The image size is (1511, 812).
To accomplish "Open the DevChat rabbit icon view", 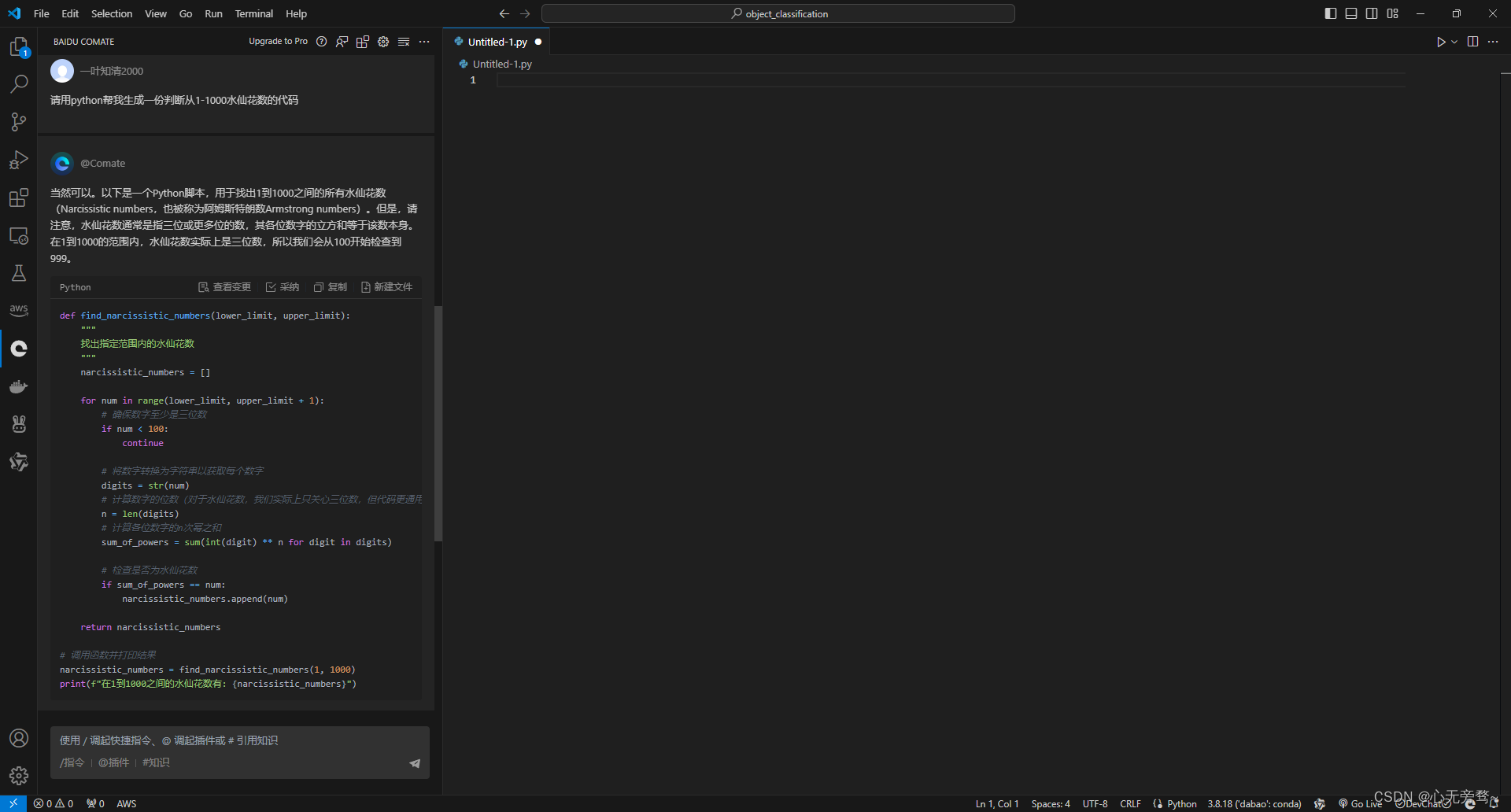I will (19, 424).
